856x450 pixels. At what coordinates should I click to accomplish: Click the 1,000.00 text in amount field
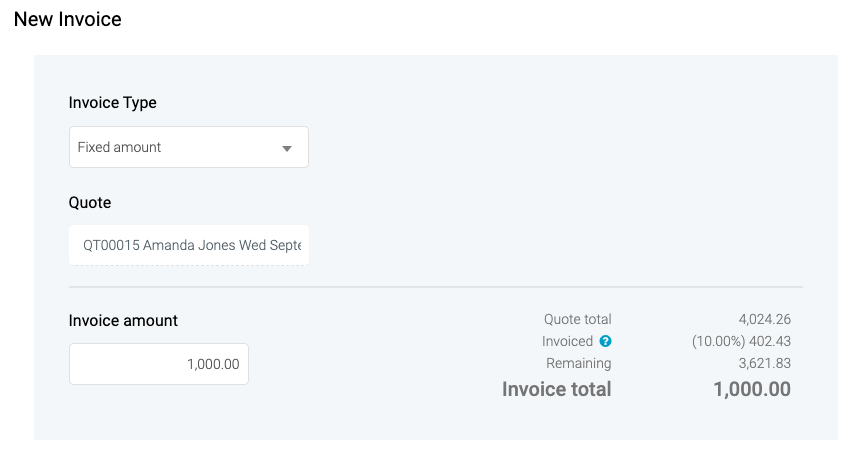tap(213, 364)
